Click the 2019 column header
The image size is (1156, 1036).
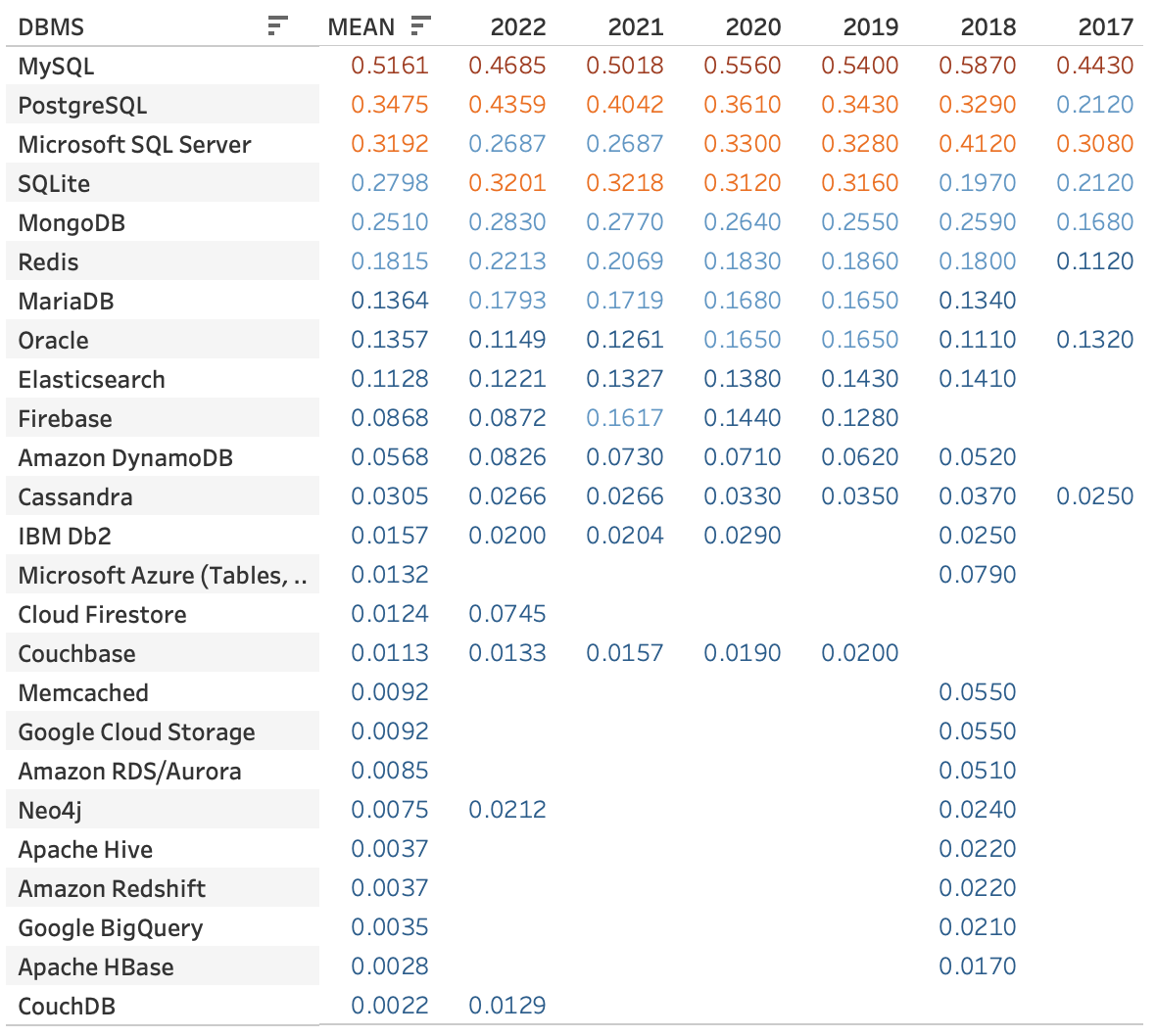click(871, 27)
